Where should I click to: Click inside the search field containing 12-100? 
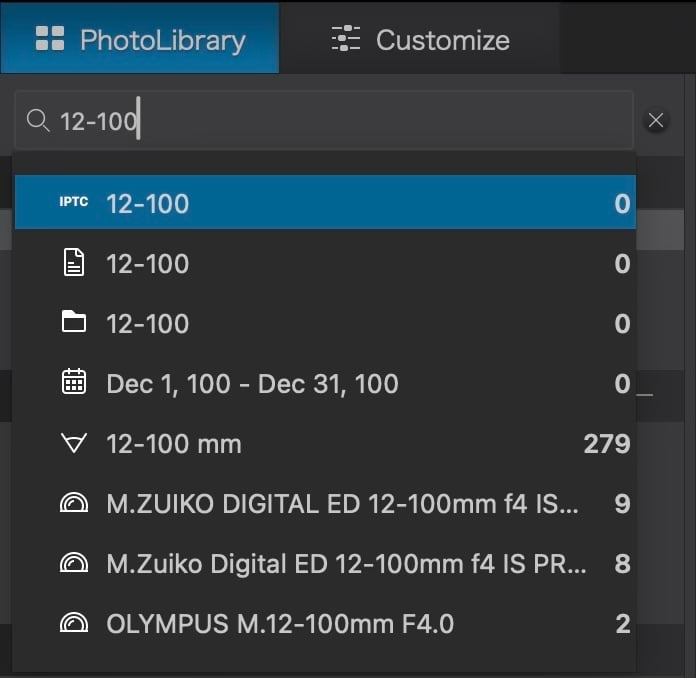340,121
